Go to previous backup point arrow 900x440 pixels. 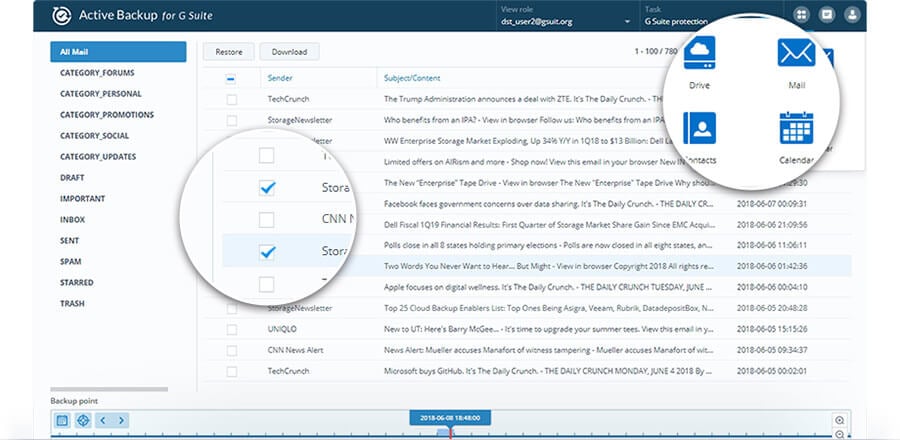[x=102, y=420]
